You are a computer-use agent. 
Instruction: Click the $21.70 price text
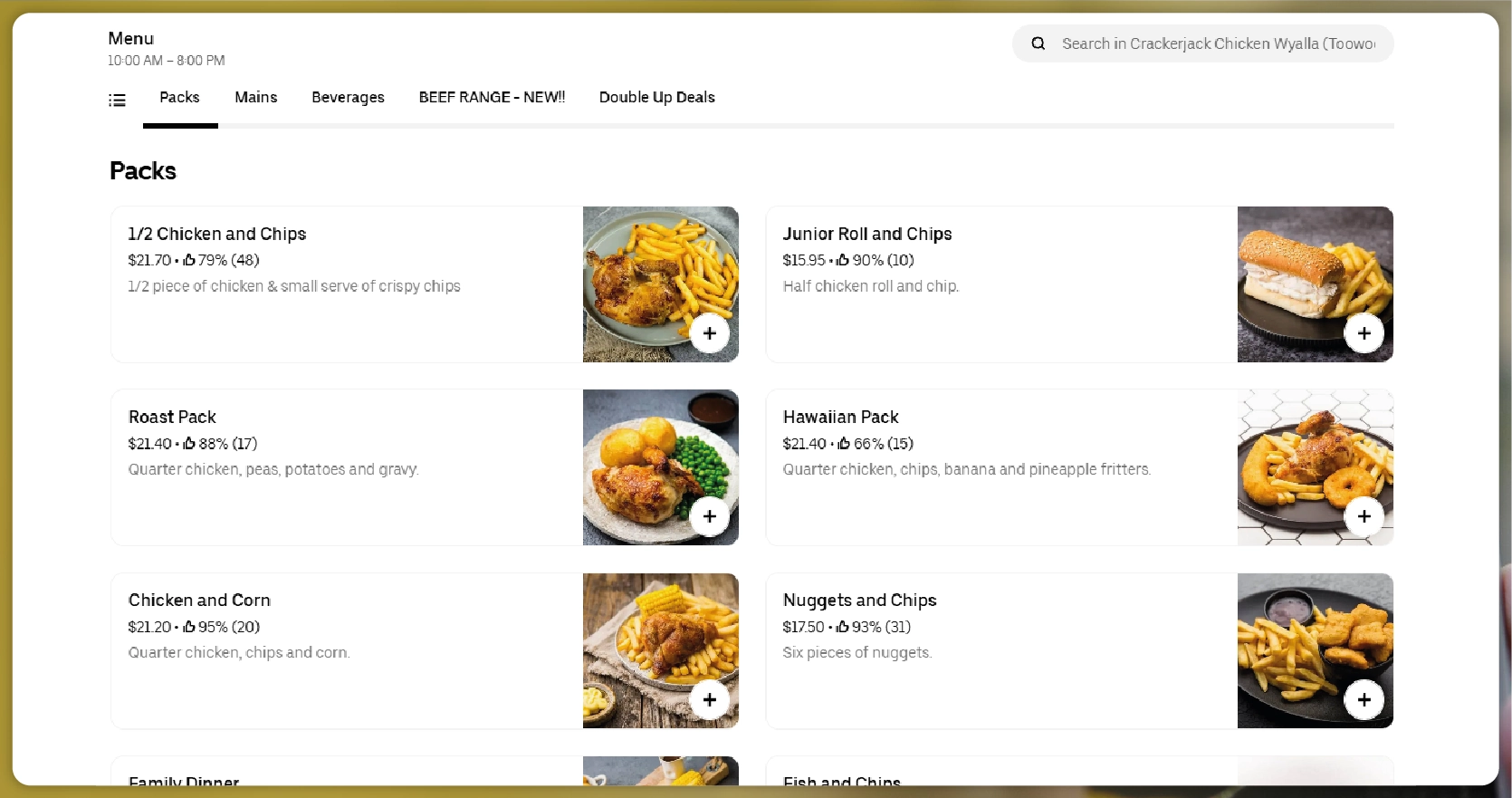point(149,260)
